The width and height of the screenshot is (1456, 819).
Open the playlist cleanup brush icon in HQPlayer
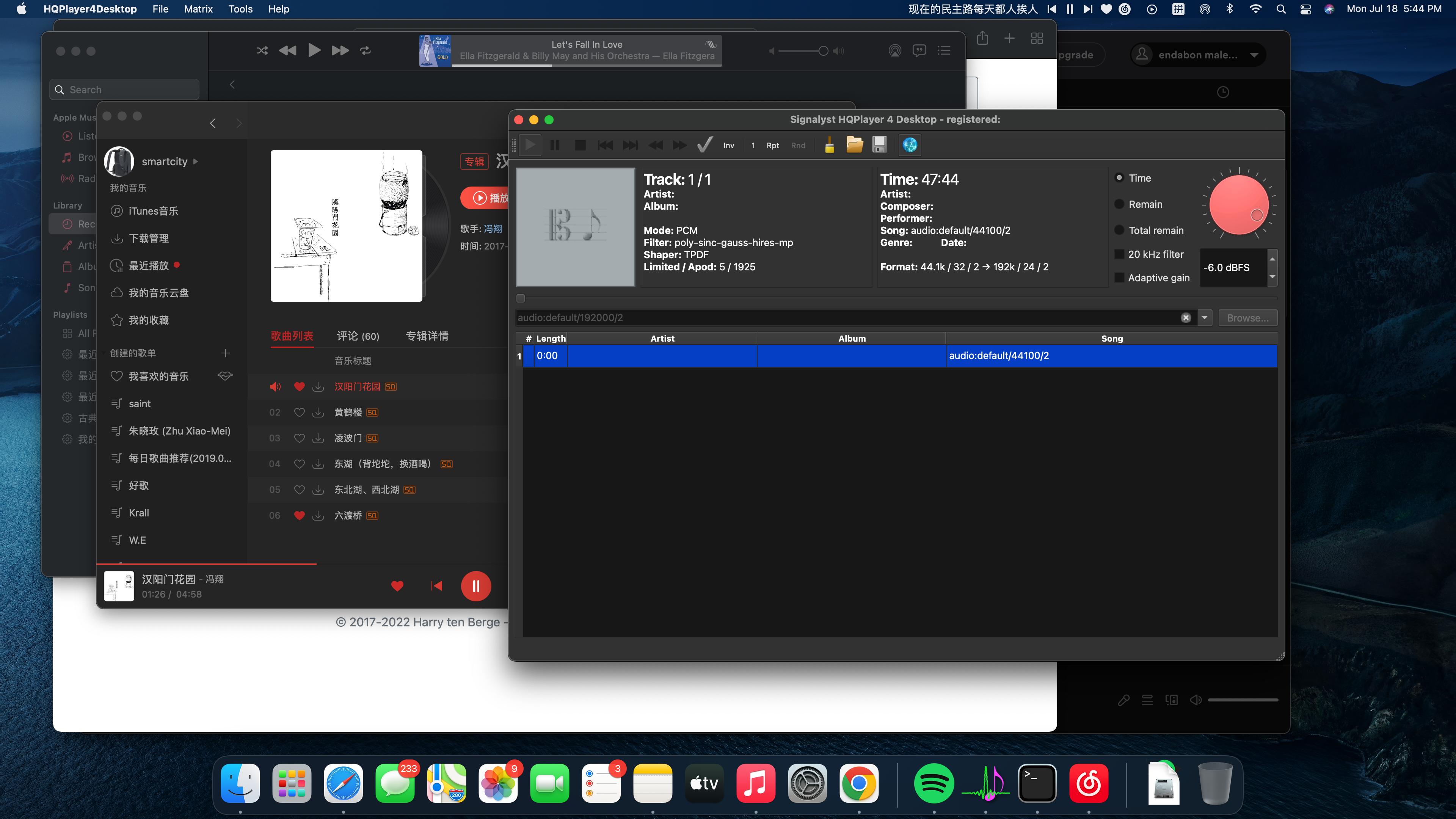829,145
